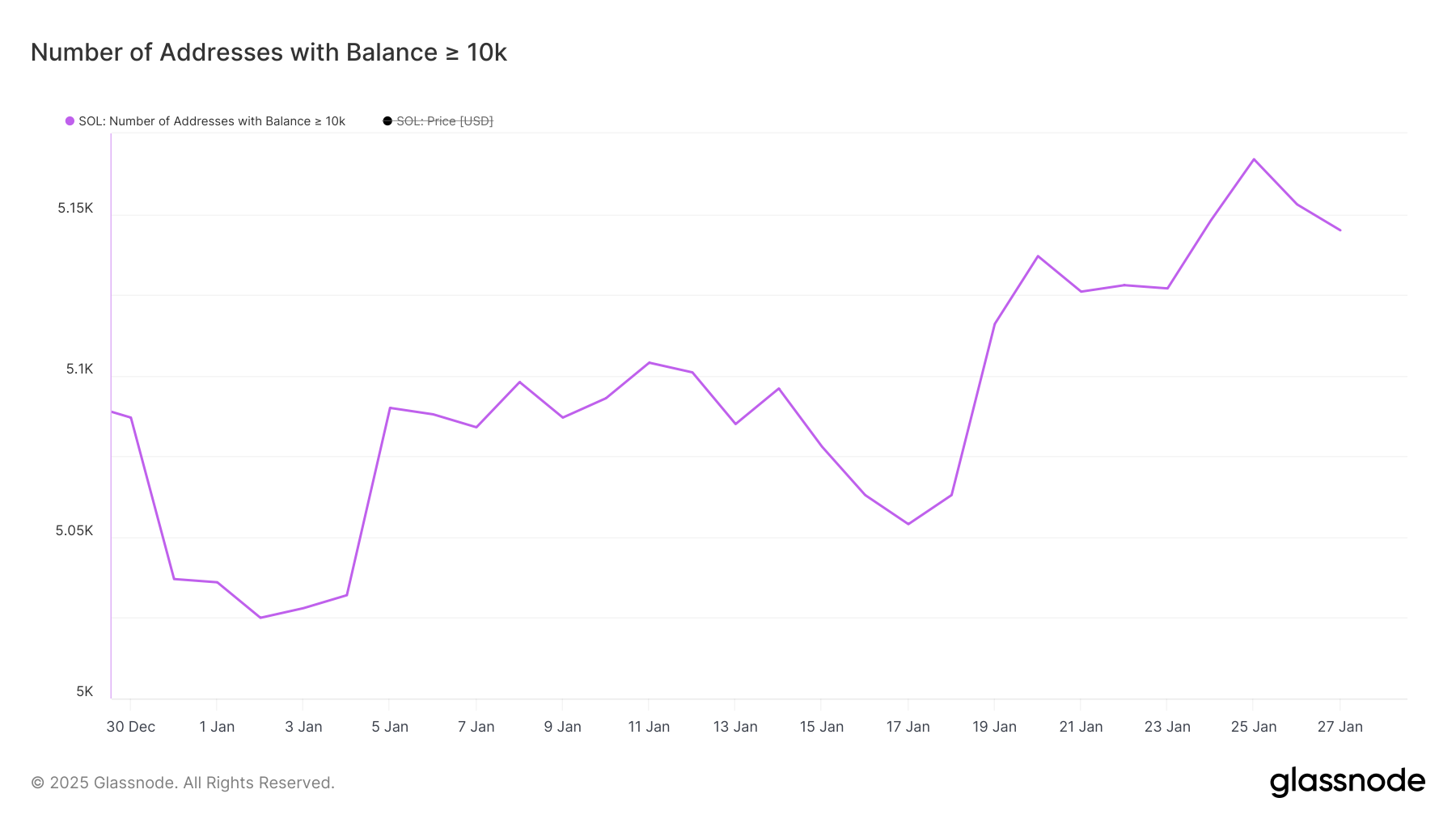Click the 27 Jan x-axis label
This screenshot has width=1456, height=819.
1340,727
